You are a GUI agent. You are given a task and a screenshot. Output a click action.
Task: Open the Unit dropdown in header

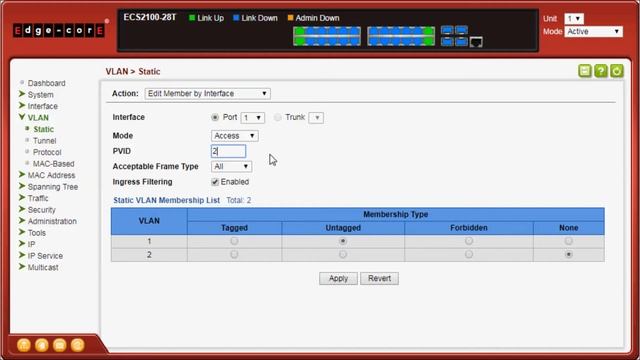coord(574,19)
